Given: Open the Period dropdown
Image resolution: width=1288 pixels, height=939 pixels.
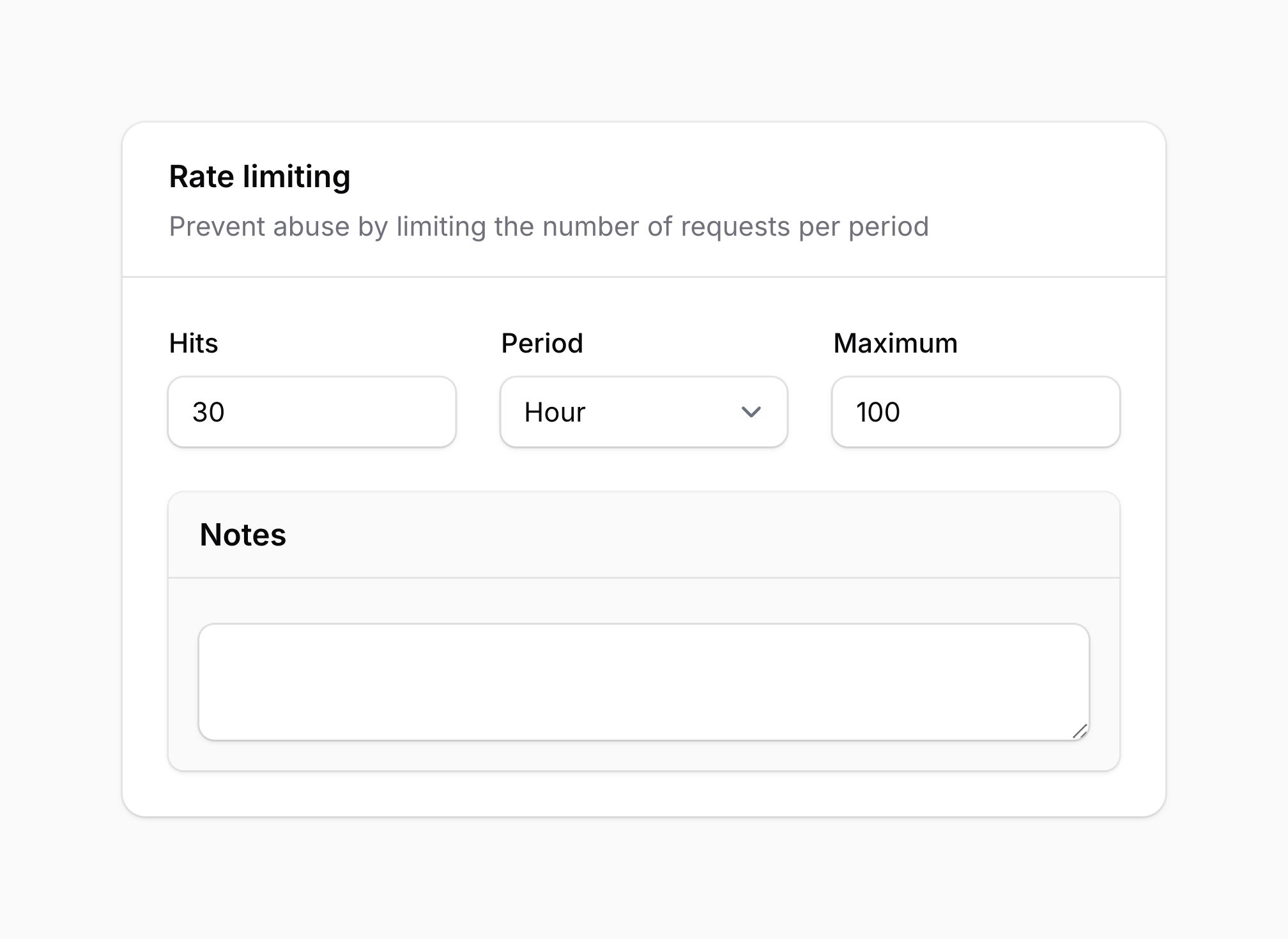Looking at the screenshot, I should [x=643, y=412].
